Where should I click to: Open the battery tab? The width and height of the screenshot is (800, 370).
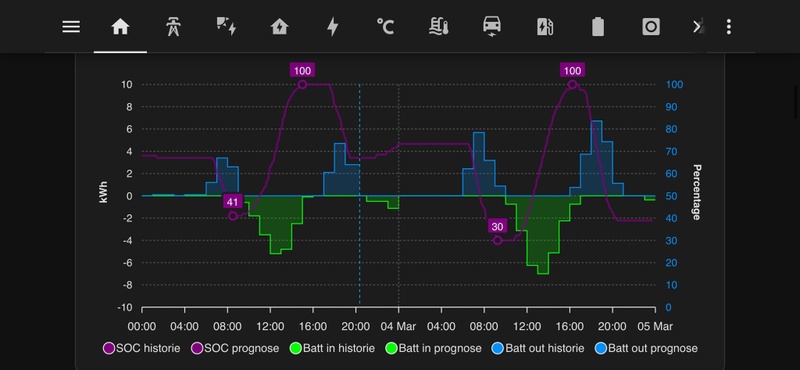pos(598,27)
